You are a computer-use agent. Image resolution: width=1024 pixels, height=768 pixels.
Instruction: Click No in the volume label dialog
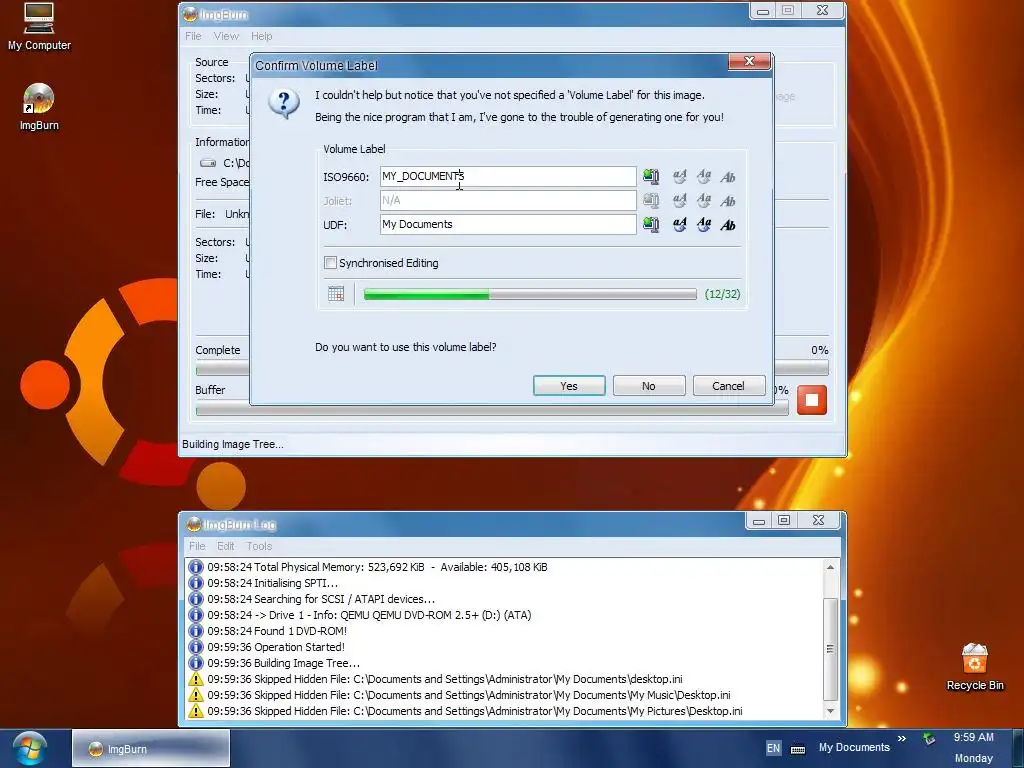click(648, 386)
